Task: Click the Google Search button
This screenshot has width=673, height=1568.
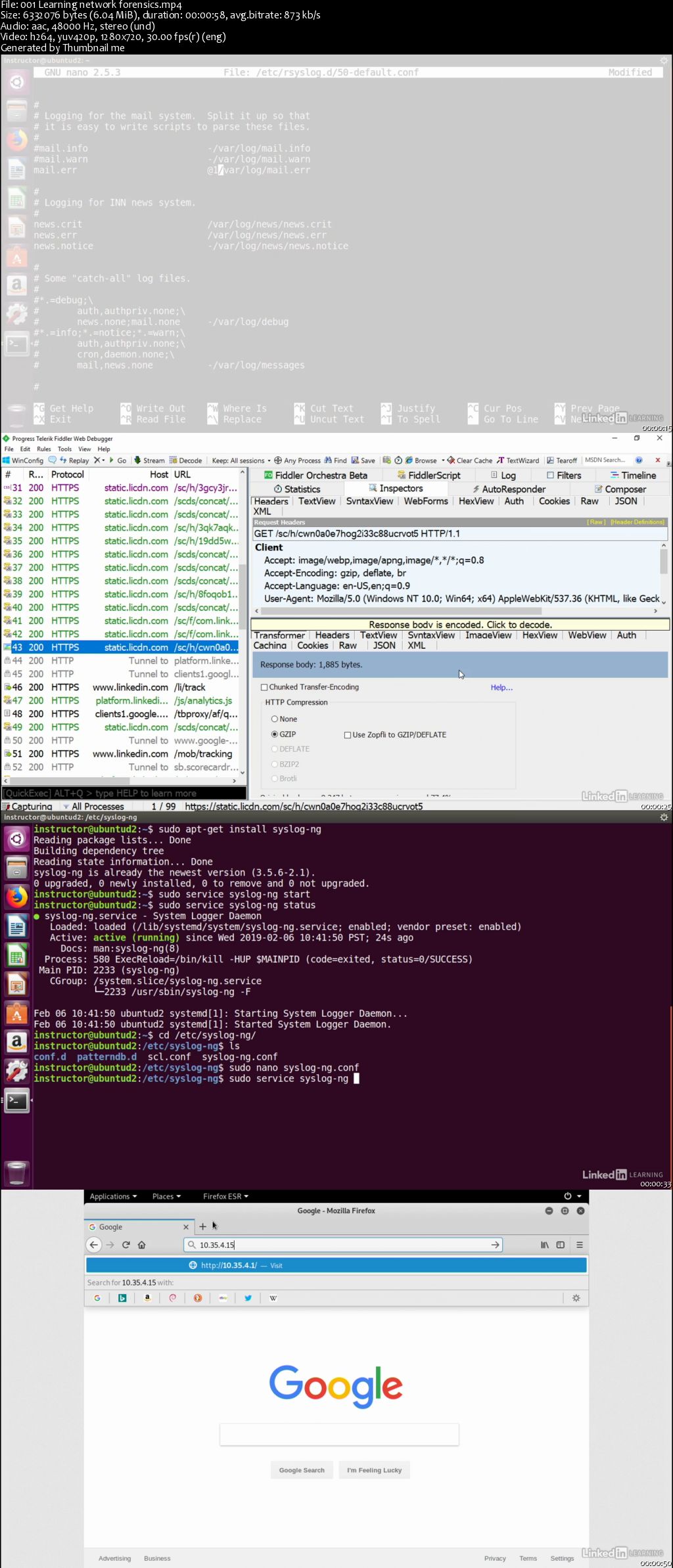Action: tap(302, 1470)
